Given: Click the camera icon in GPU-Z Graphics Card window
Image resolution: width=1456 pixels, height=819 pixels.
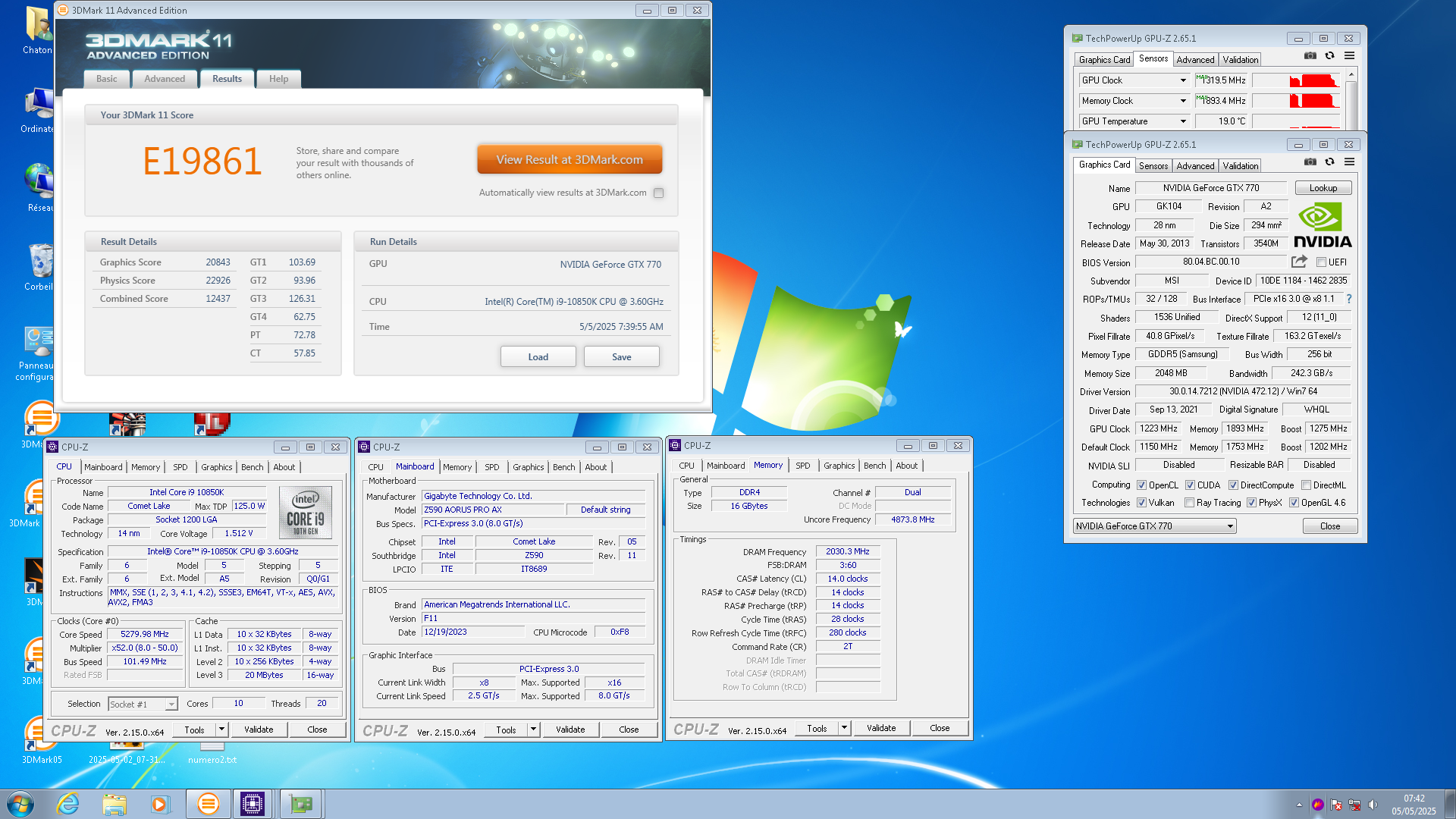Looking at the screenshot, I should [x=1310, y=162].
